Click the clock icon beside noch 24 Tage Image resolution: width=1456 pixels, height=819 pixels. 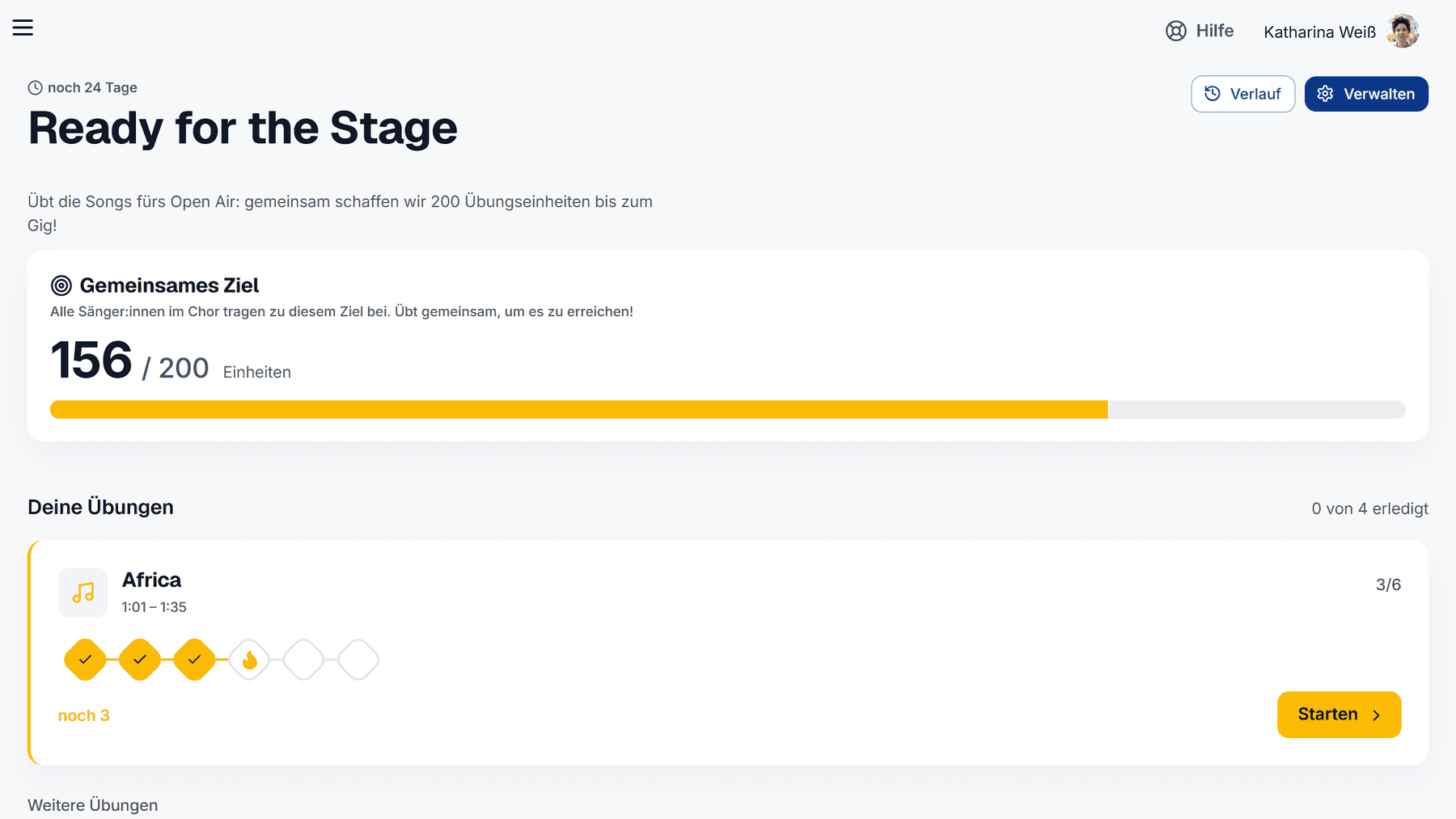35,87
